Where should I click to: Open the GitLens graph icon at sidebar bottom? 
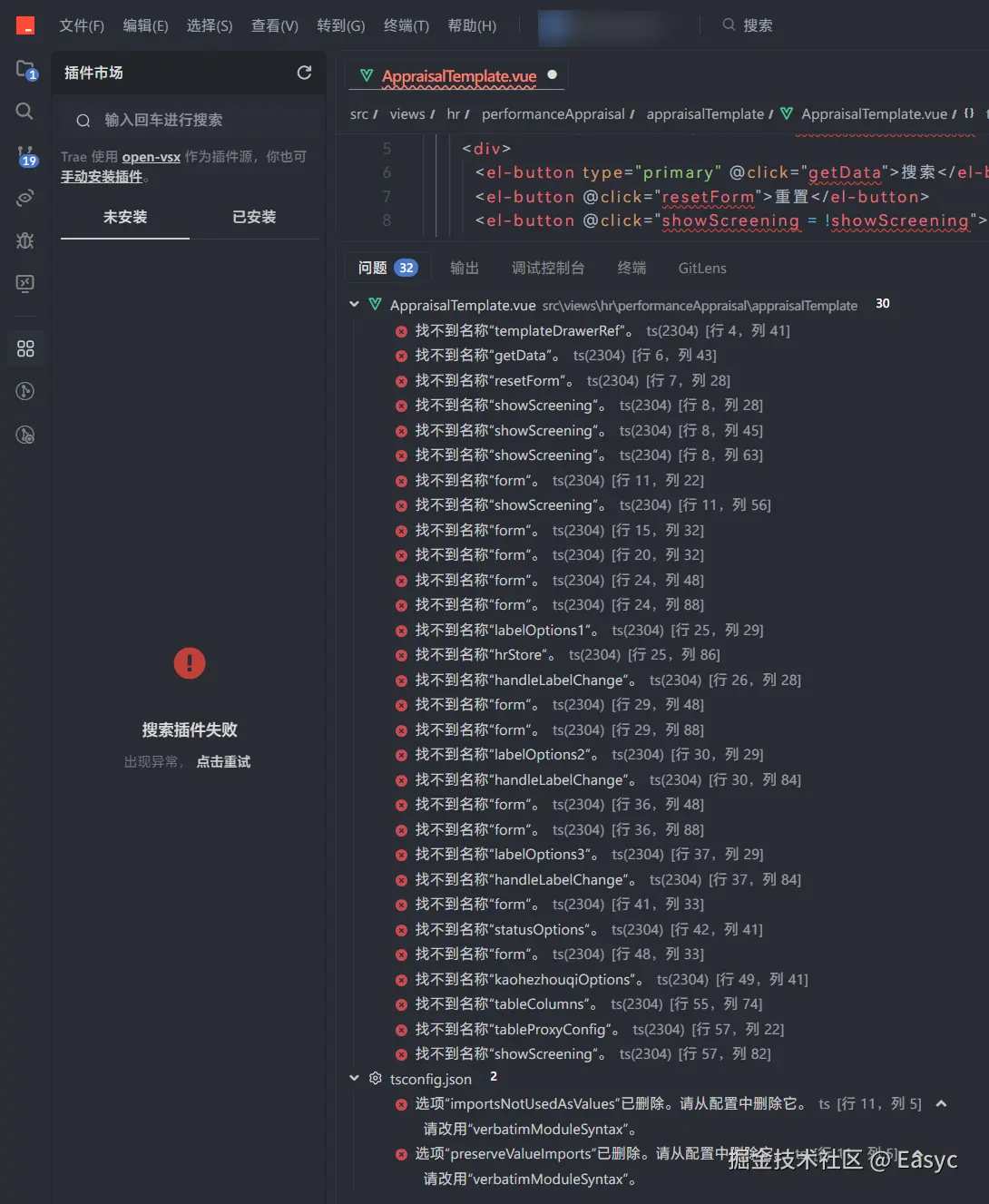24,391
